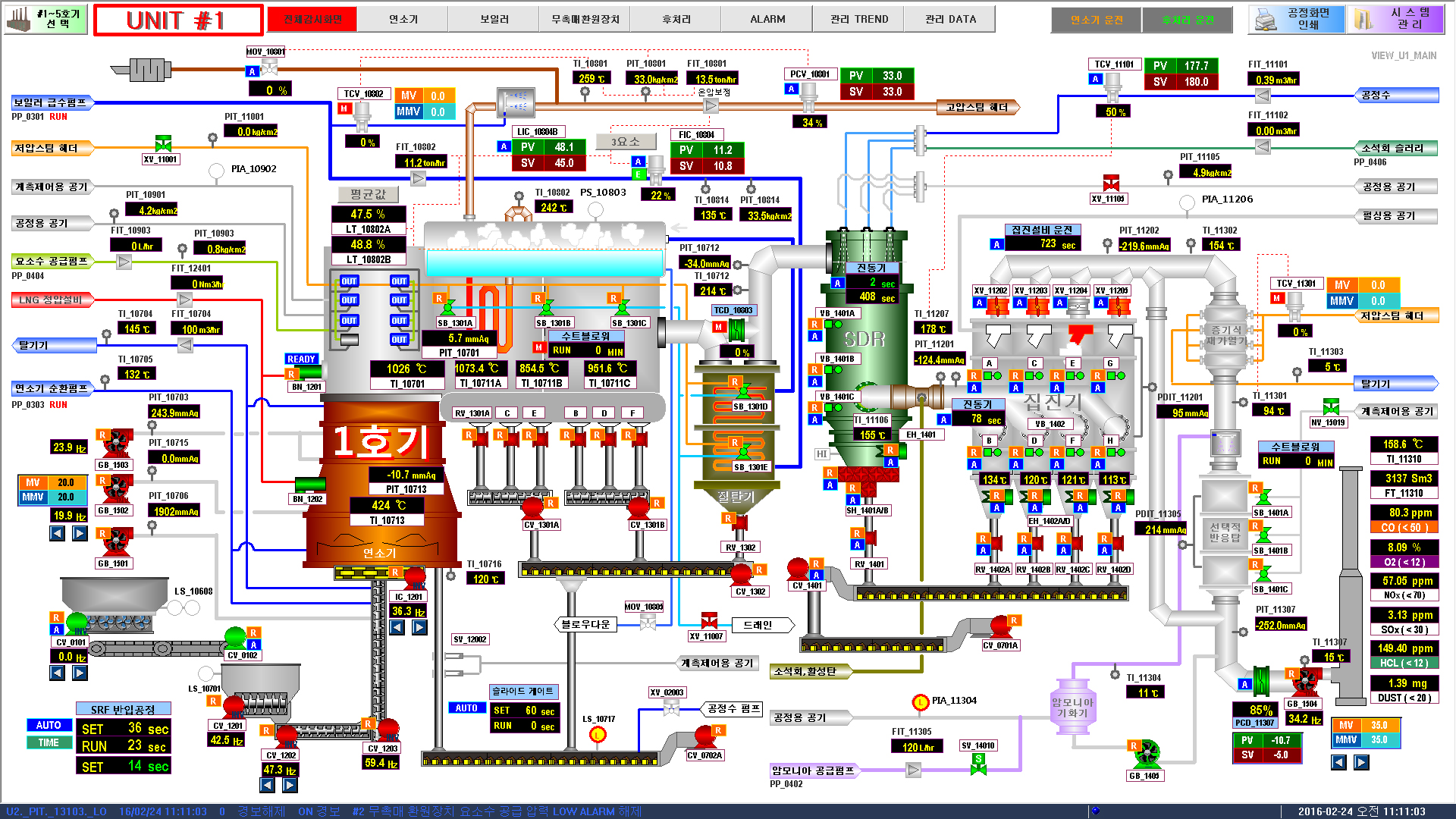The height and width of the screenshot is (819, 1456).
Task: Open 시스템 관리 button
Action: pyautogui.click(x=1396, y=19)
